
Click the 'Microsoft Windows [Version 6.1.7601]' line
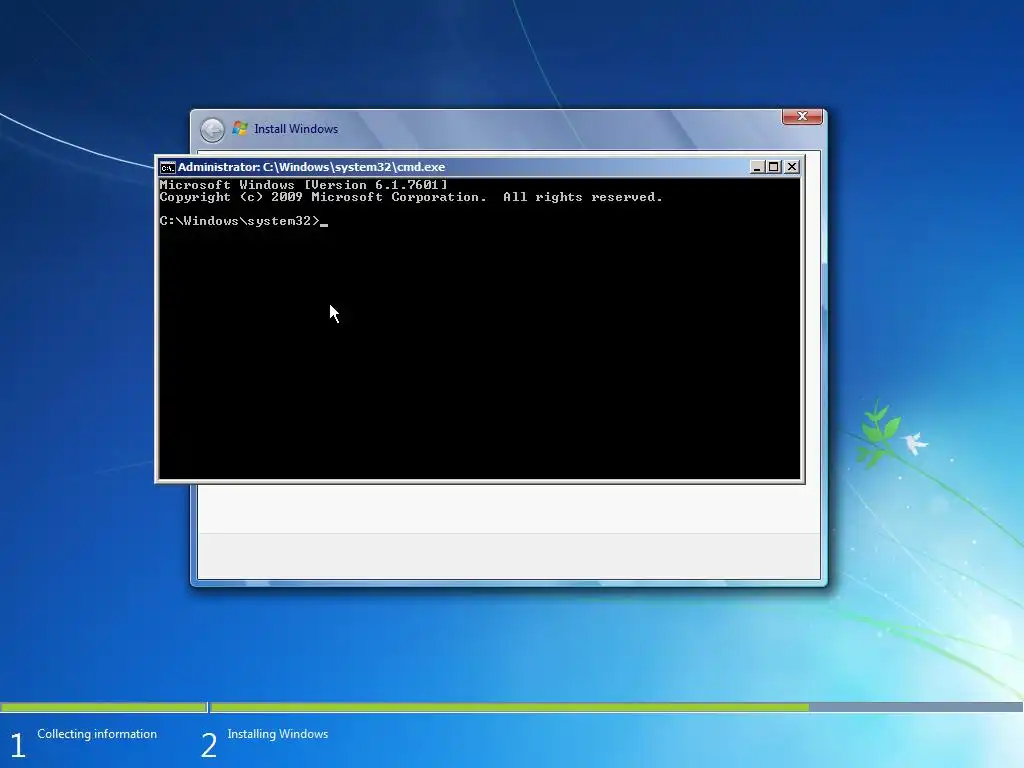[304, 185]
